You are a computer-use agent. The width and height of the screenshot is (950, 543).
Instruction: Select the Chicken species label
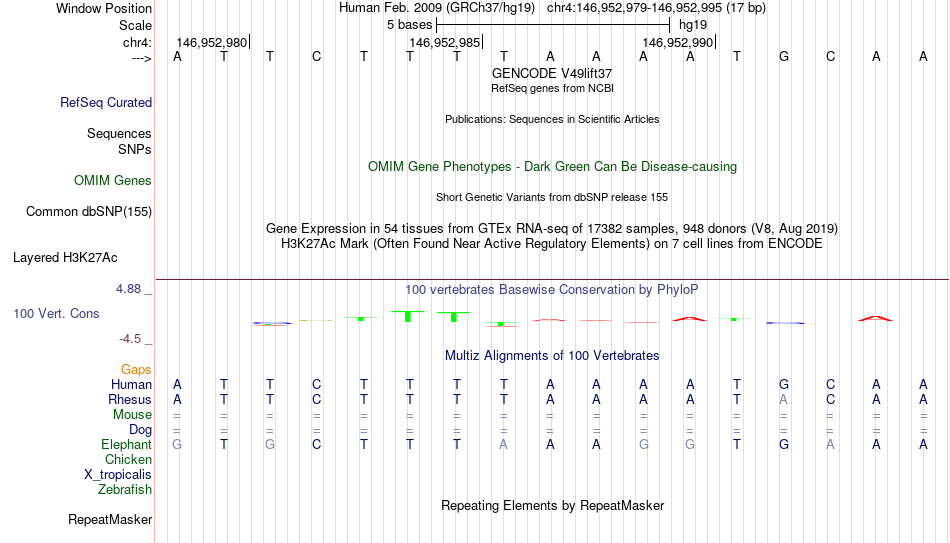click(128, 459)
